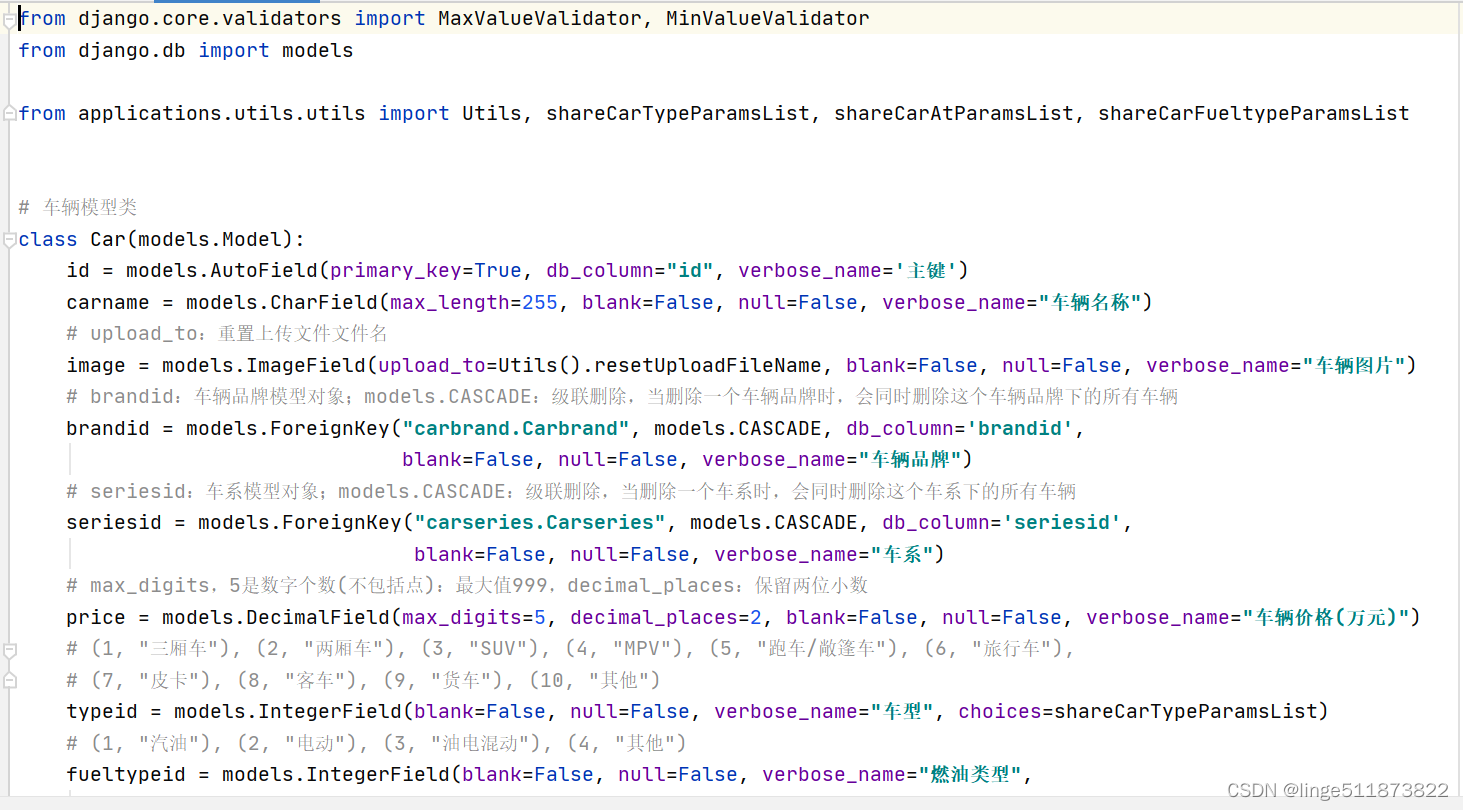Click the comment starting '# max_digits'

[467, 585]
